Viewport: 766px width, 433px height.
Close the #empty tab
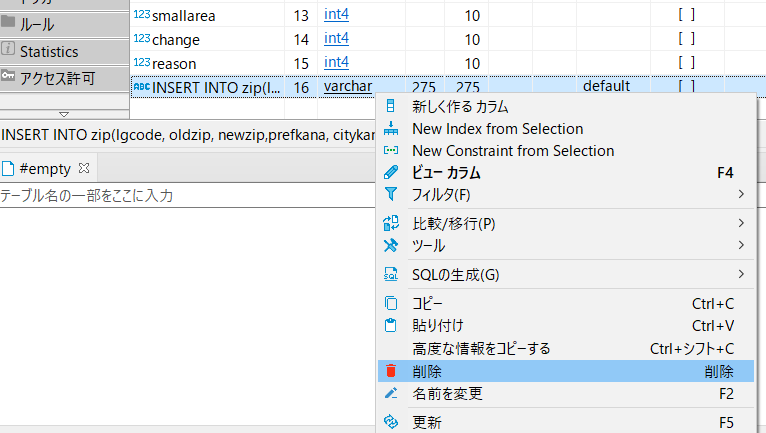(84, 168)
